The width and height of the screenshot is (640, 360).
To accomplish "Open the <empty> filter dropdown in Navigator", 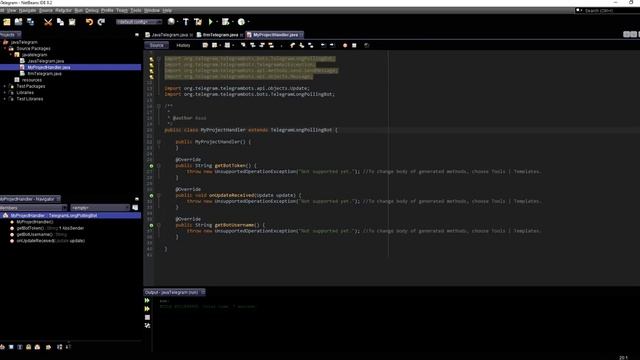I will (x=100, y=208).
